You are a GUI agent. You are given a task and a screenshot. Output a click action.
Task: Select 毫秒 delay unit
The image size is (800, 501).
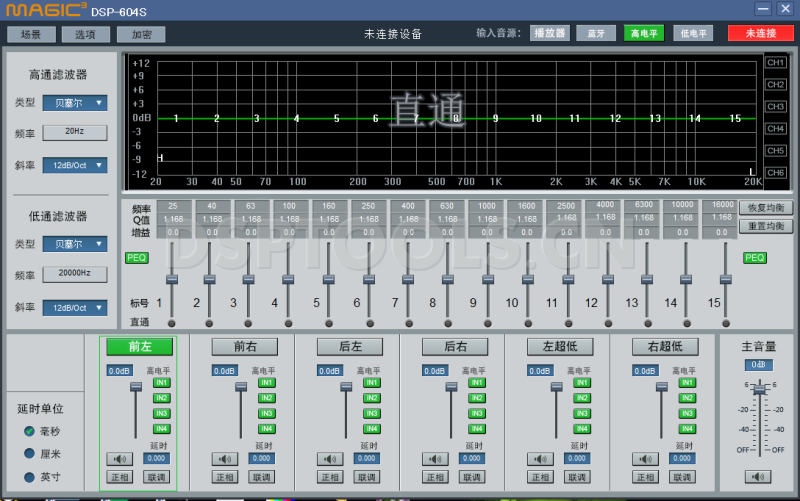tap(30, 431)
